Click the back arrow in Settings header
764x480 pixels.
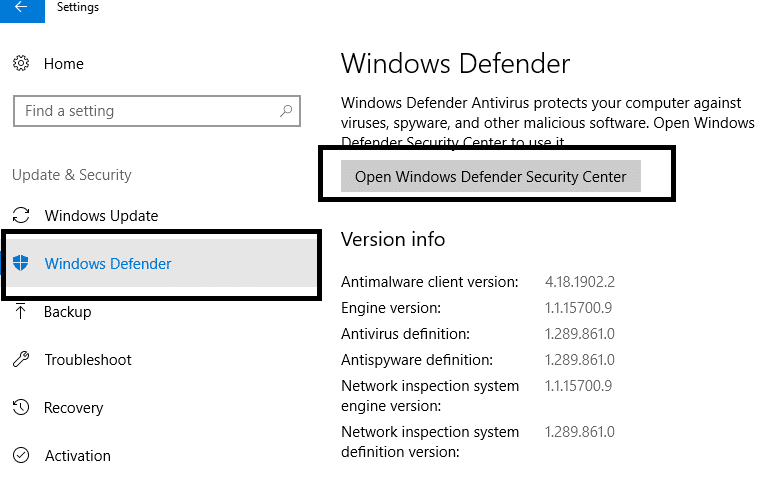[21, 8]
